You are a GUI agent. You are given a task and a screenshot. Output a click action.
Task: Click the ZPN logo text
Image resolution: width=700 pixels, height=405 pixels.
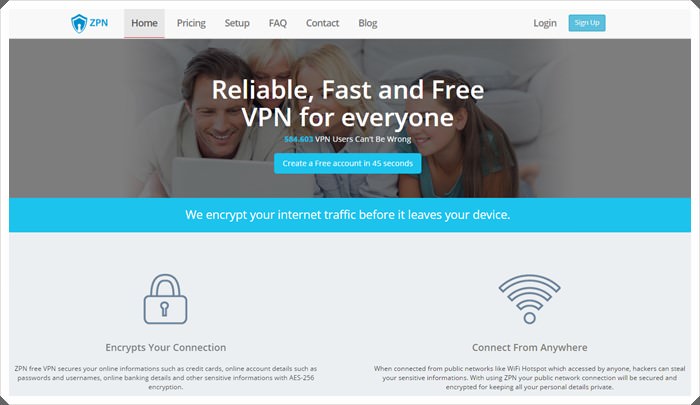(99, 23)
